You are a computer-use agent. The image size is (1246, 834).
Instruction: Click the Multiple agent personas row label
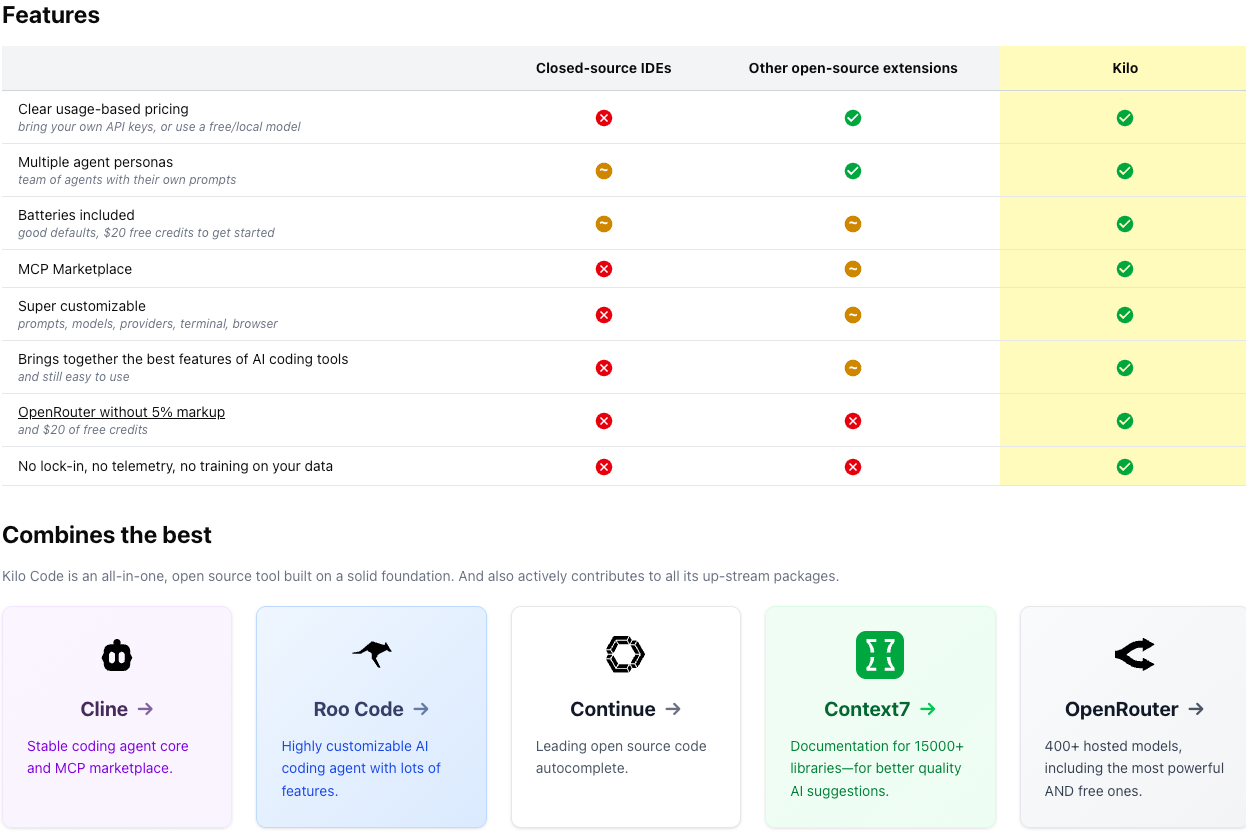coord(96,162)
